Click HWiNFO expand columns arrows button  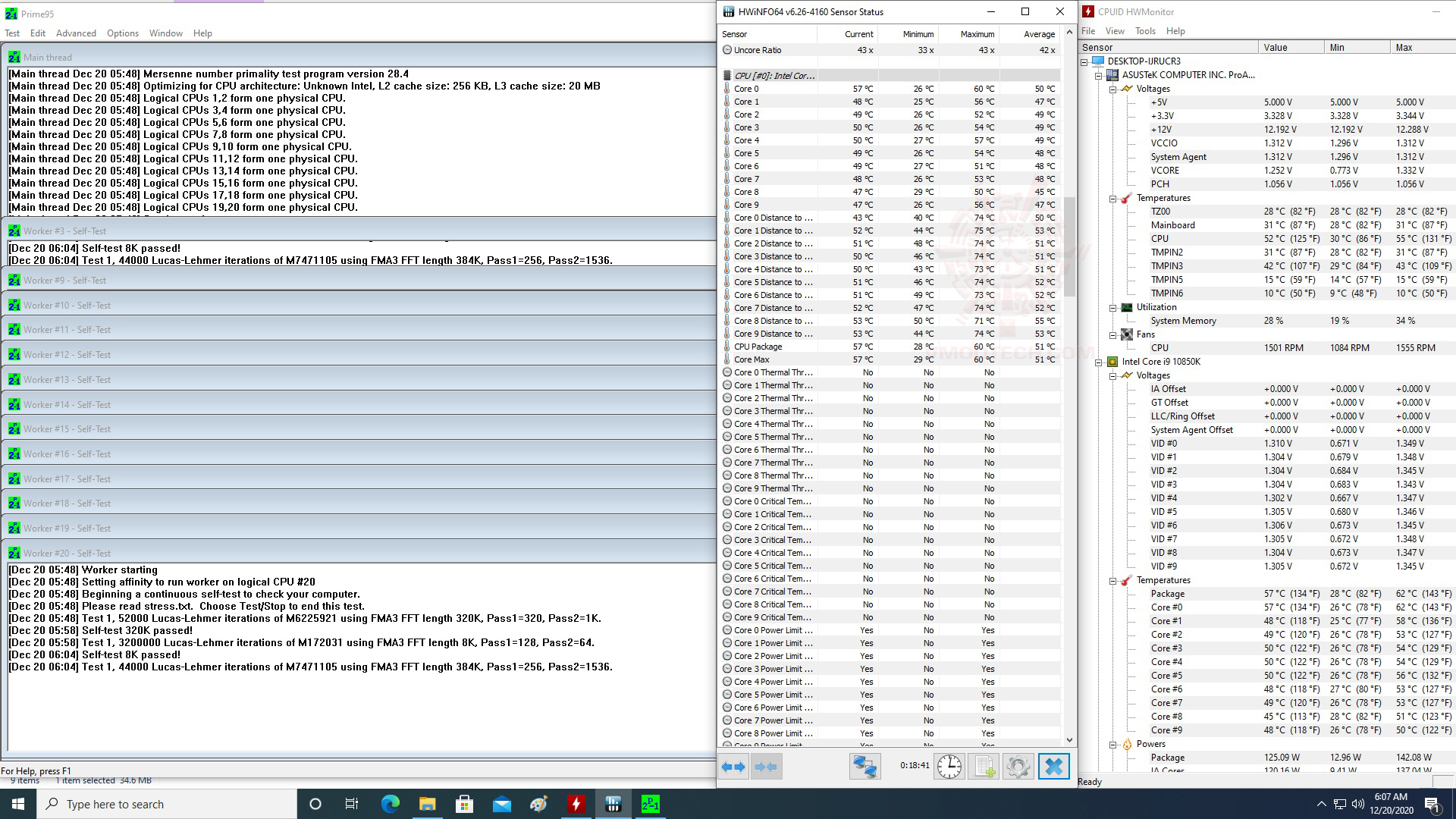pyautogui.click(x=733, y=767)
